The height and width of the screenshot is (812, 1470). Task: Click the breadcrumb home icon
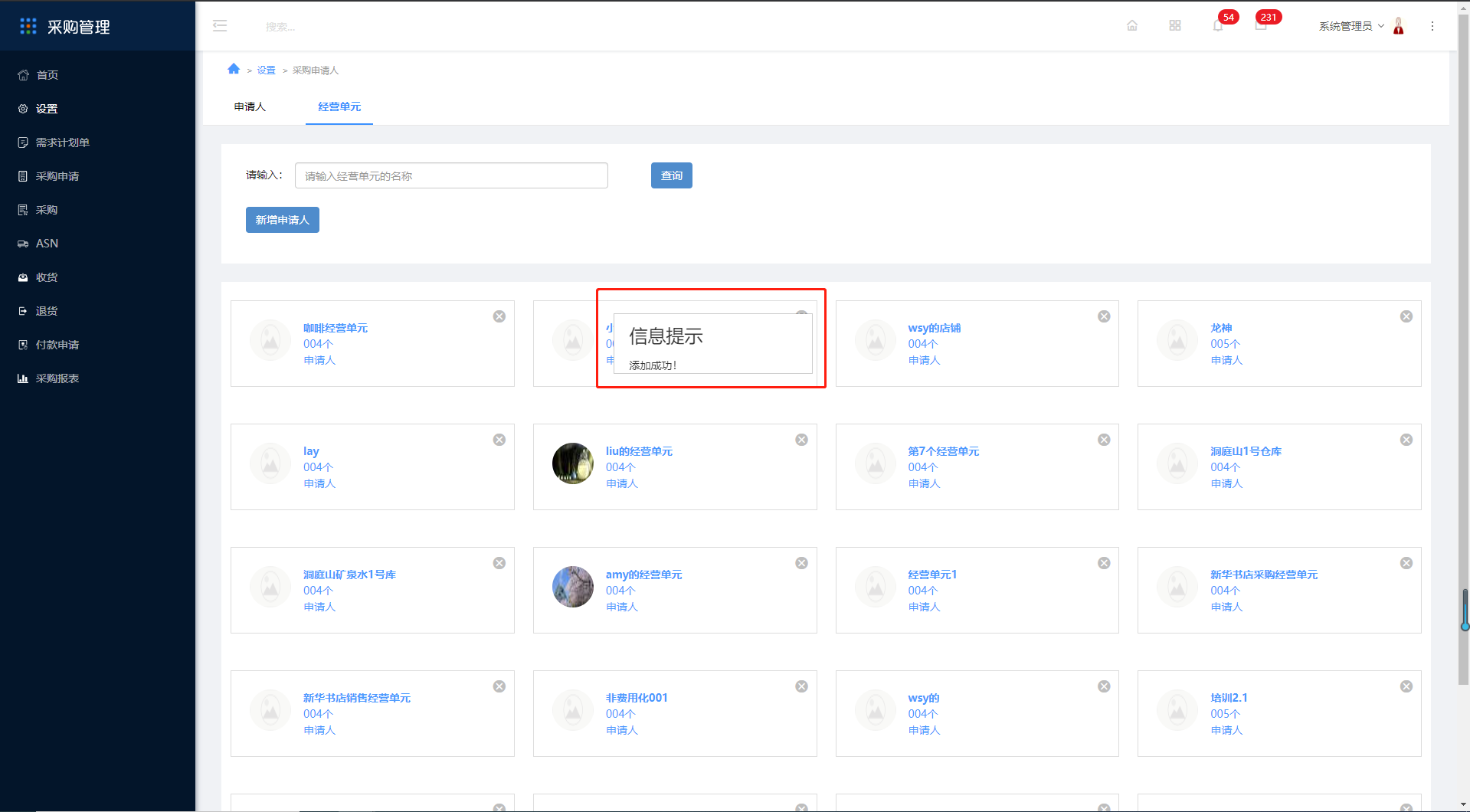[234, 69]
